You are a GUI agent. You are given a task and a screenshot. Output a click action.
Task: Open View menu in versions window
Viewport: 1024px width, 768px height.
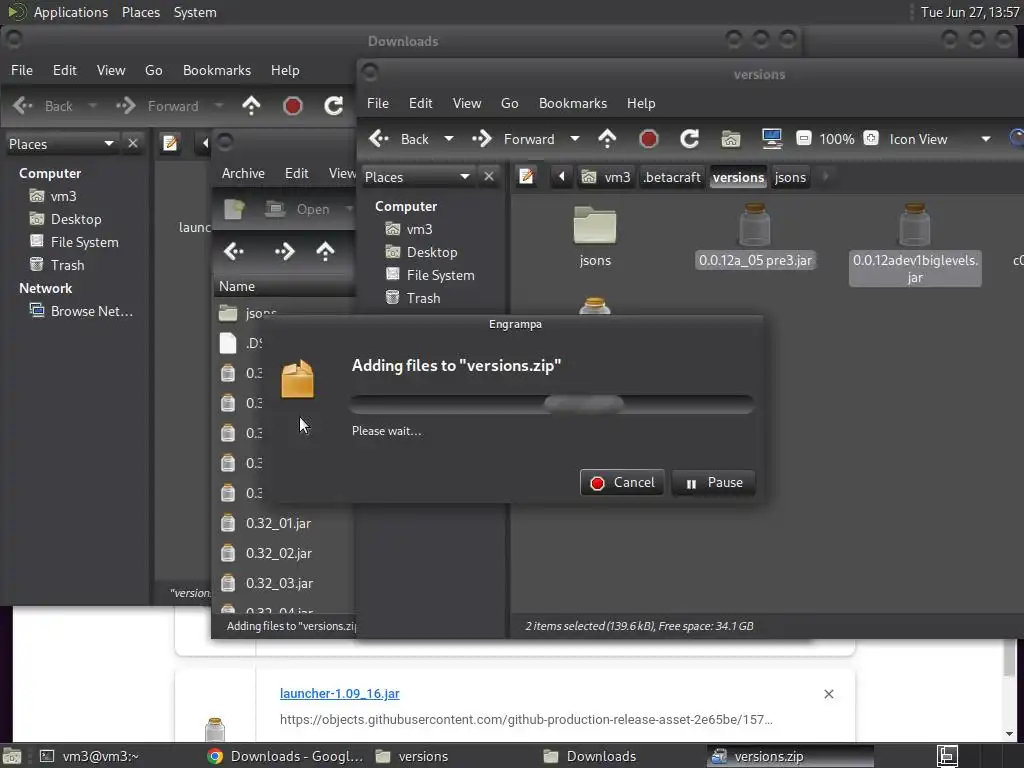pyautogui.click(x=467, y=103)
